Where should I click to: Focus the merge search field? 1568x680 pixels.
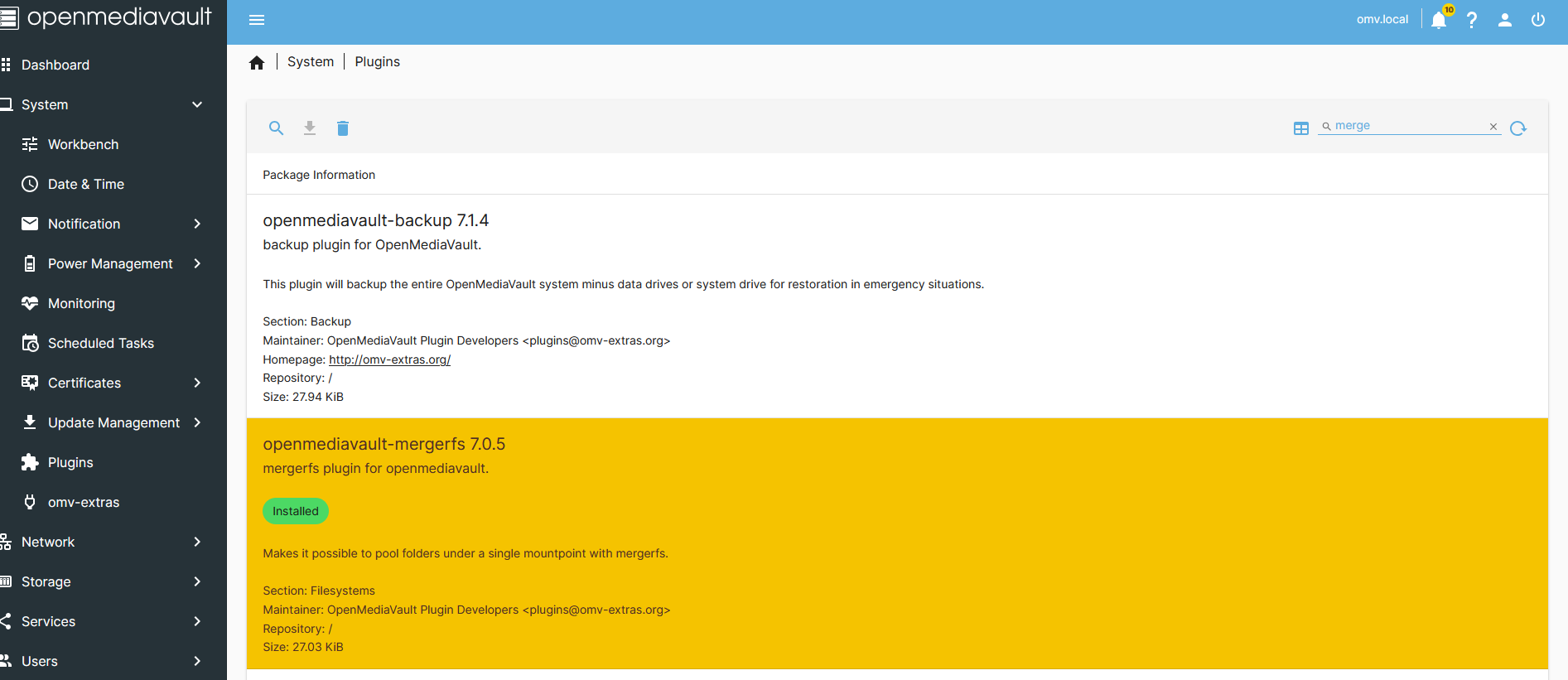point(1410,126)
